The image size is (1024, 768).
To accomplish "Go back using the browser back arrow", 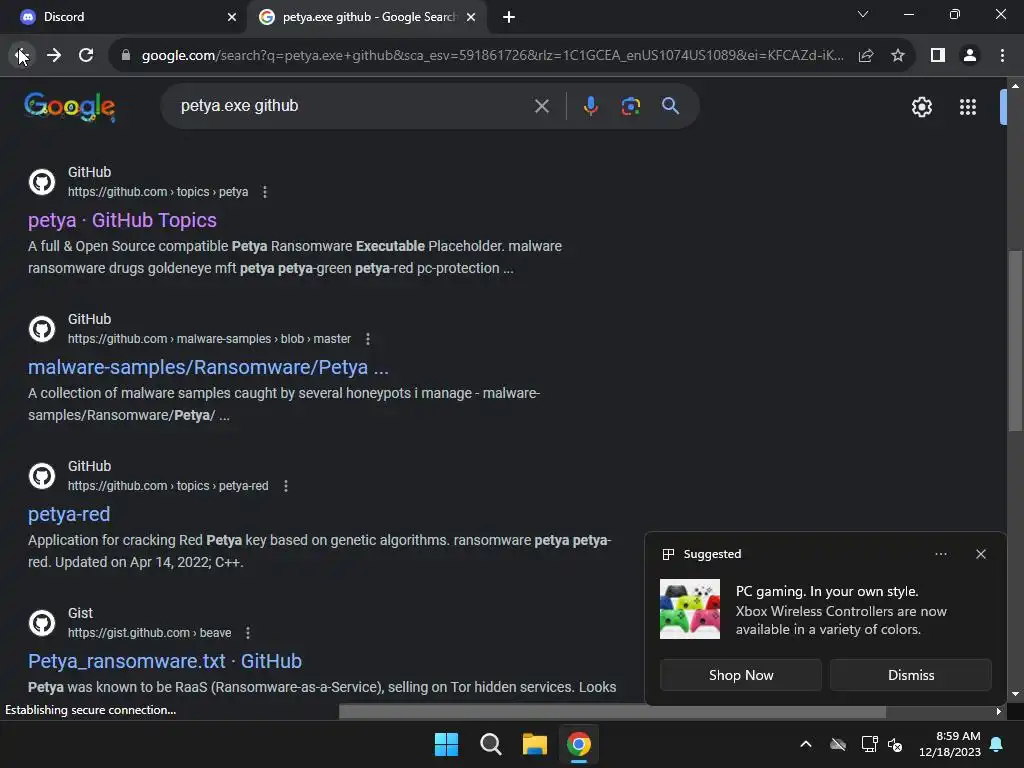I will coord(22,56).
